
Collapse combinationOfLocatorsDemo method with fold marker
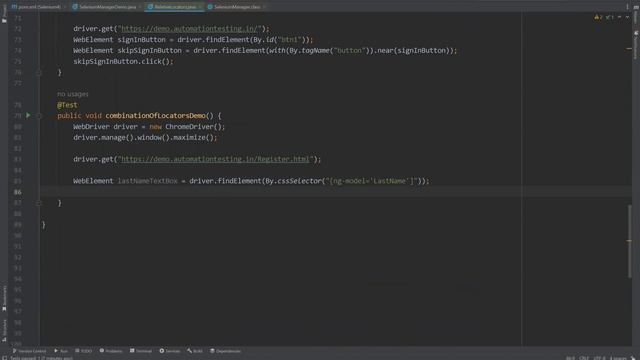[x=39, y=116]
